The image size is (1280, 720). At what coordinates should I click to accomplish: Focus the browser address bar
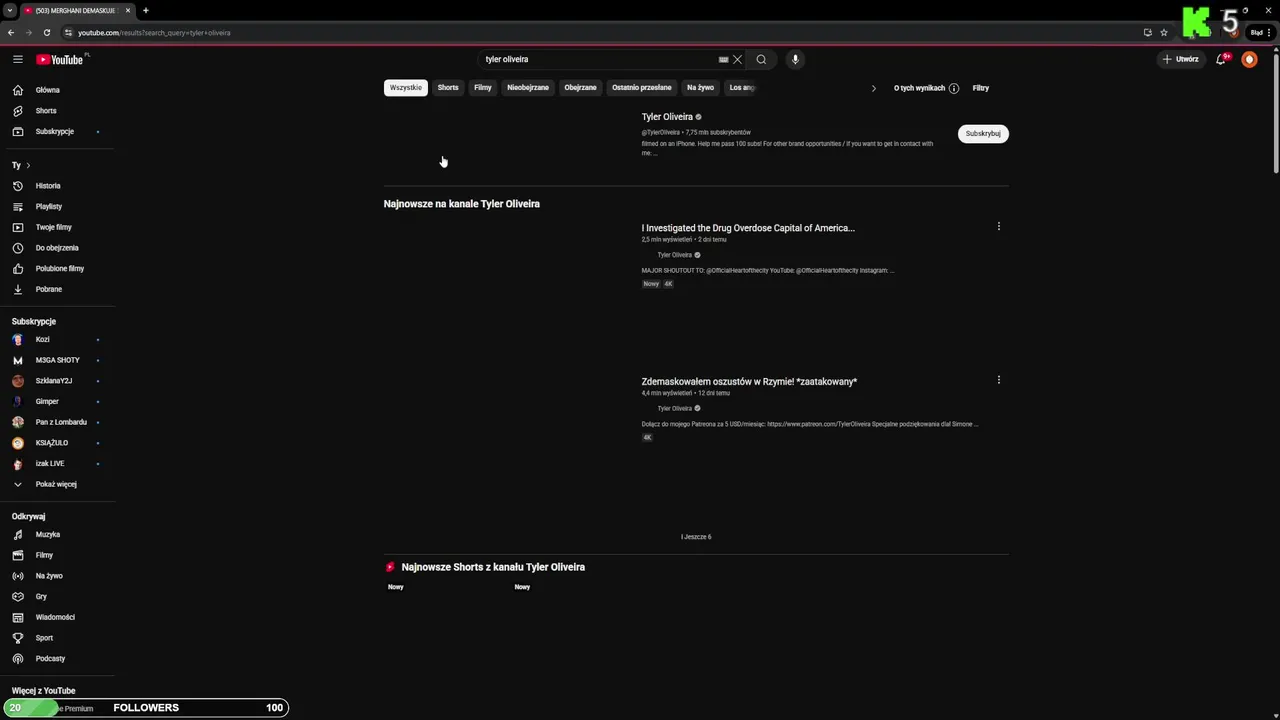click(600, 32)
